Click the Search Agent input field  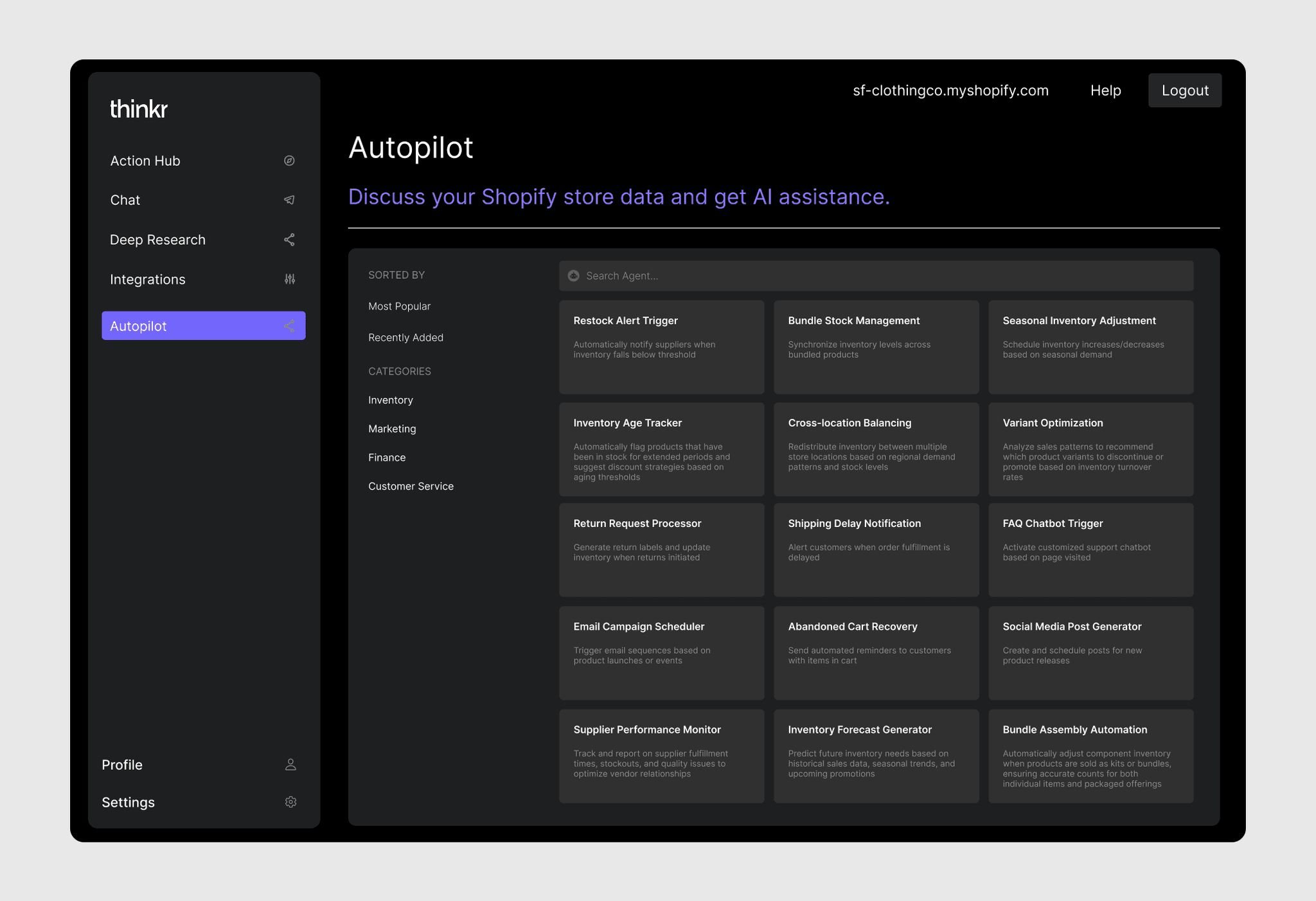(771, 275)
